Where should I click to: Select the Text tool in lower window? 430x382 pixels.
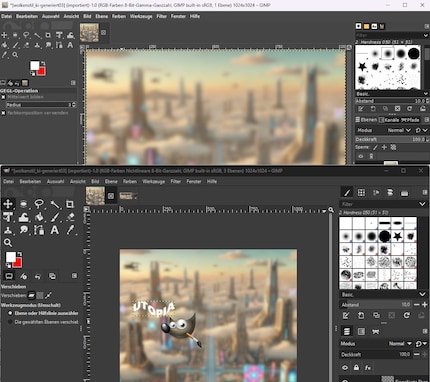coord(55,230)
